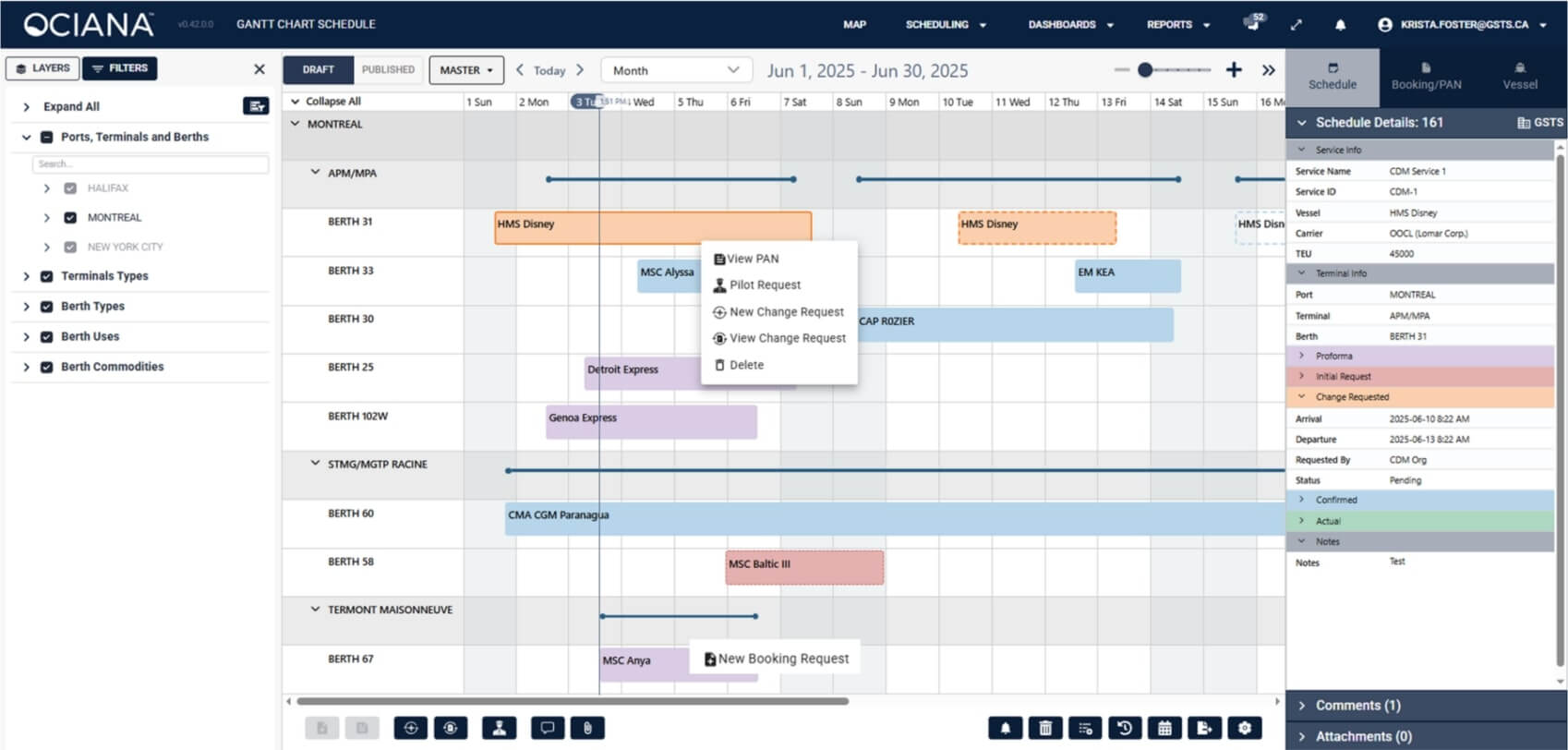Switch to the Booking/PAN tab
This screenshot has height=750, width=1568.
click(x=1426, y=75)
